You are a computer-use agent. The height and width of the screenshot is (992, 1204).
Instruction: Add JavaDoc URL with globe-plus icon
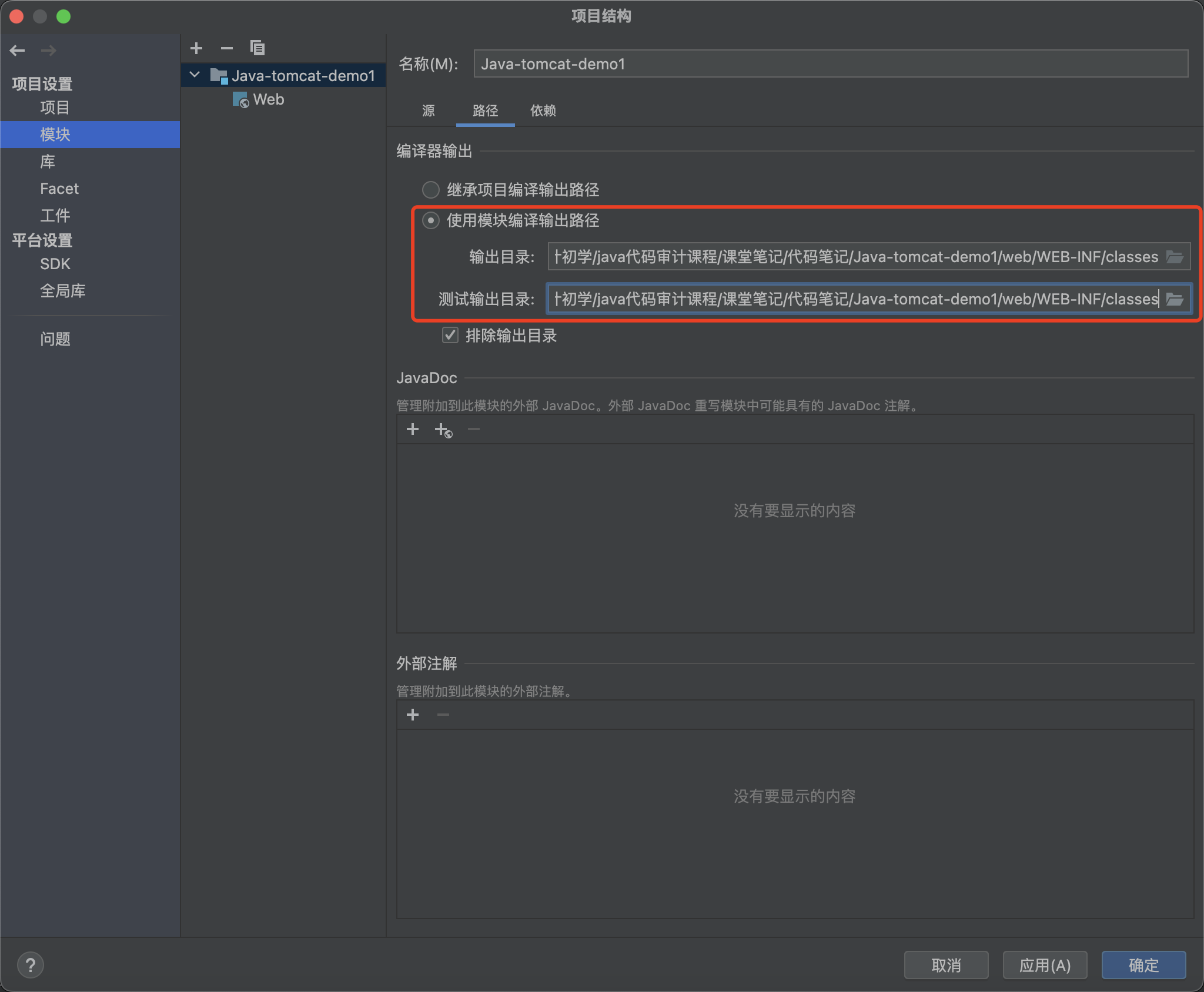[x=443, y=430]
